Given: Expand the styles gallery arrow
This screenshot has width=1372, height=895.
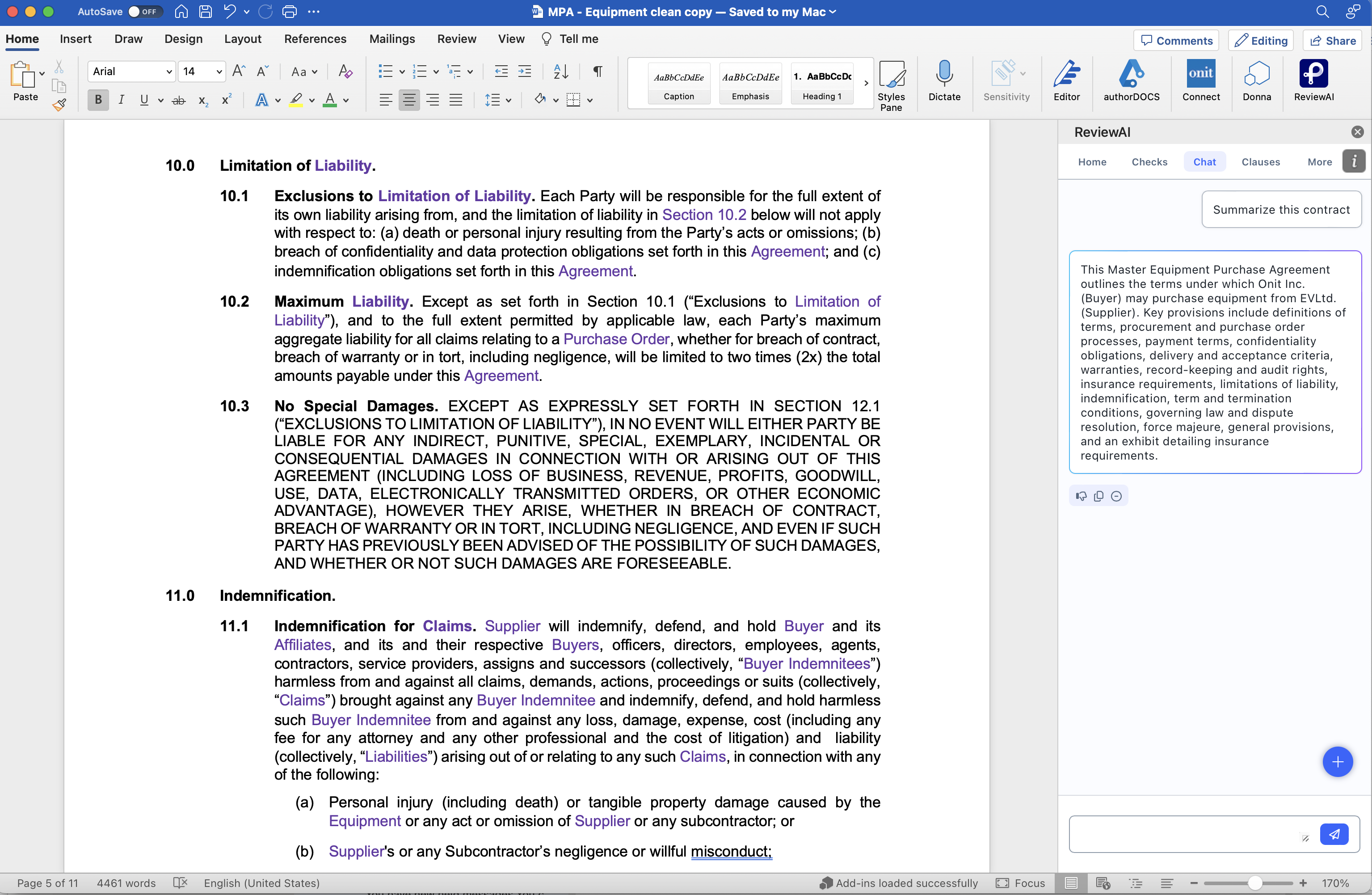Looking at the screenshot, I should 866,83.
